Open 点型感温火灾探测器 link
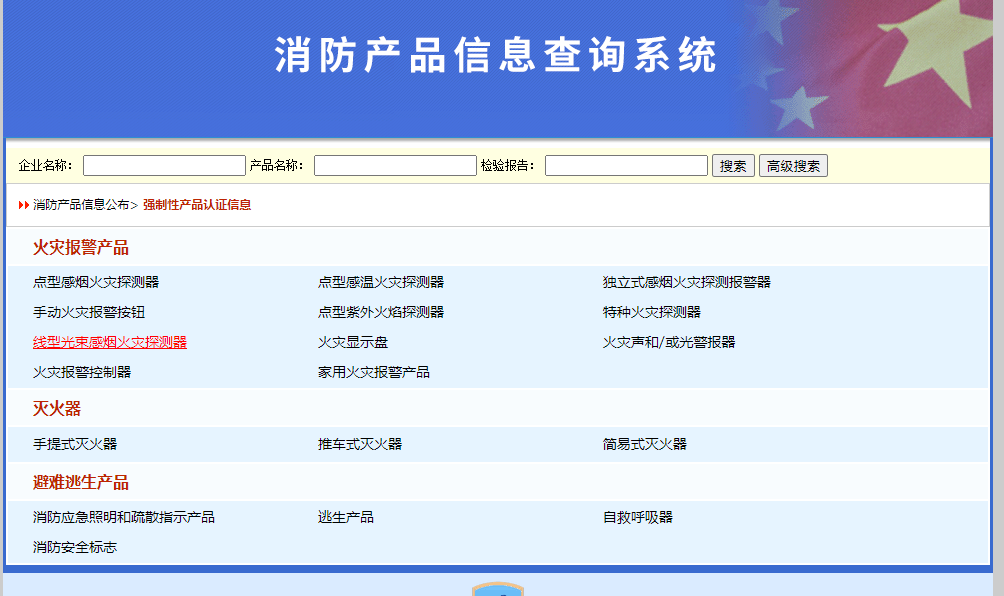Image resolution: width=1004 pixels, height=596 pixels. coord(381,282)
